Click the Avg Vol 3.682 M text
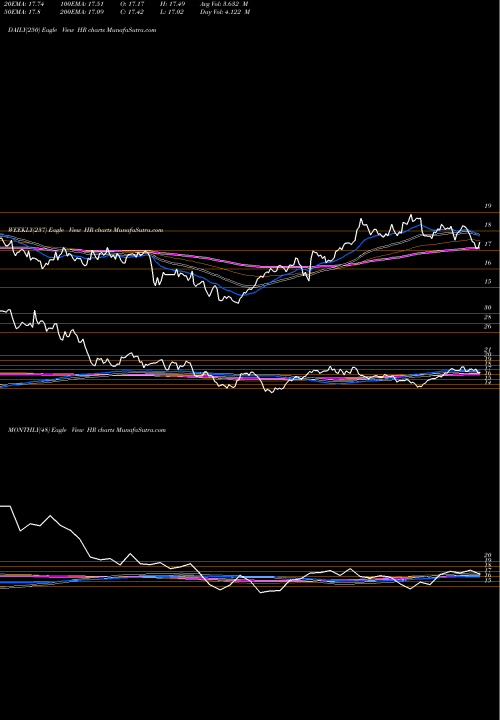This screenshot has height=720, width=500. pyautogui.click(x=224, y=4)
